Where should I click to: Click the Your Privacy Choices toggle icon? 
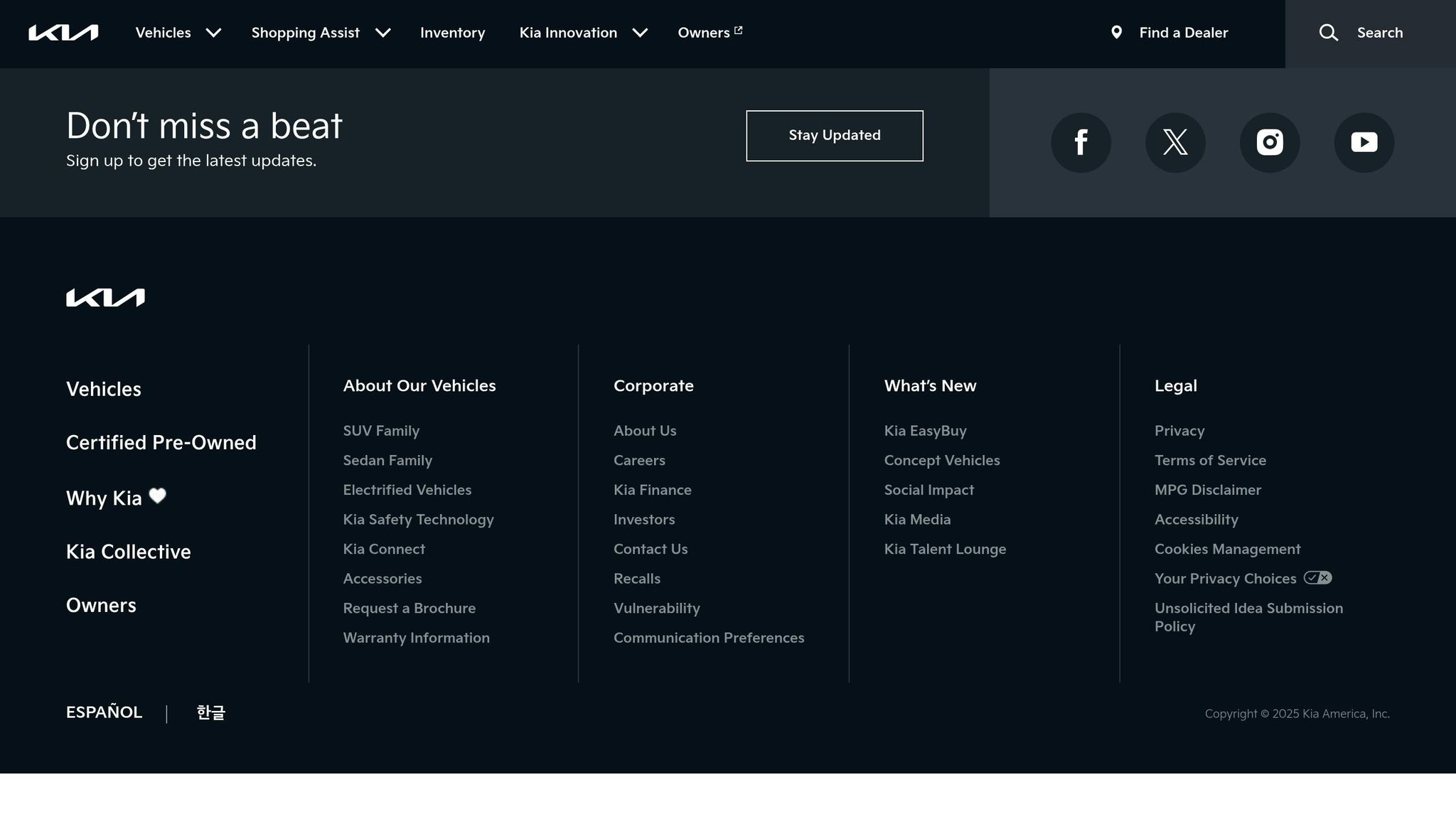[1317, 578]
